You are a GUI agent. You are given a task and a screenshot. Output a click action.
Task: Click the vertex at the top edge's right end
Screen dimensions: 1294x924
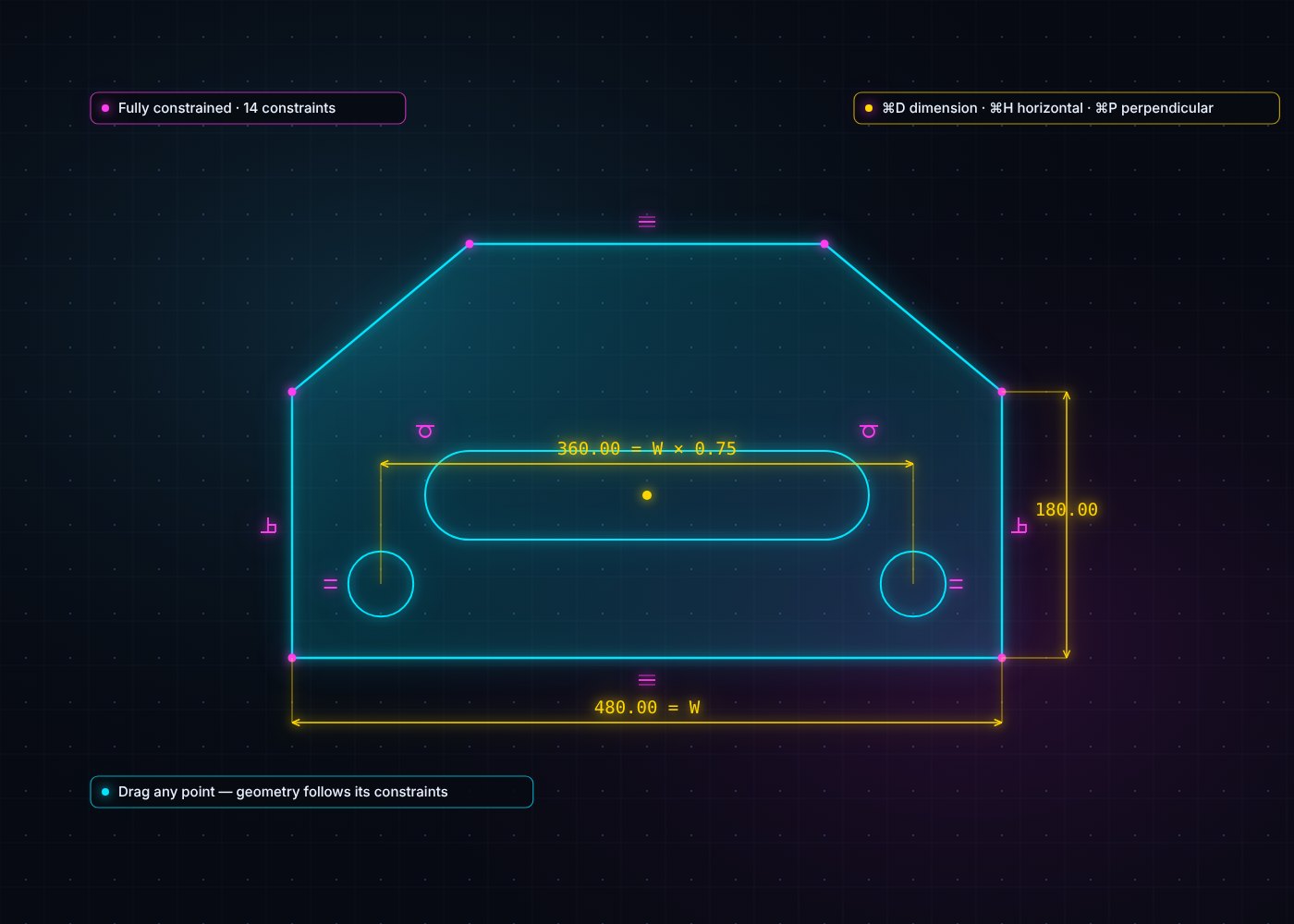click(x=824, y=244)
